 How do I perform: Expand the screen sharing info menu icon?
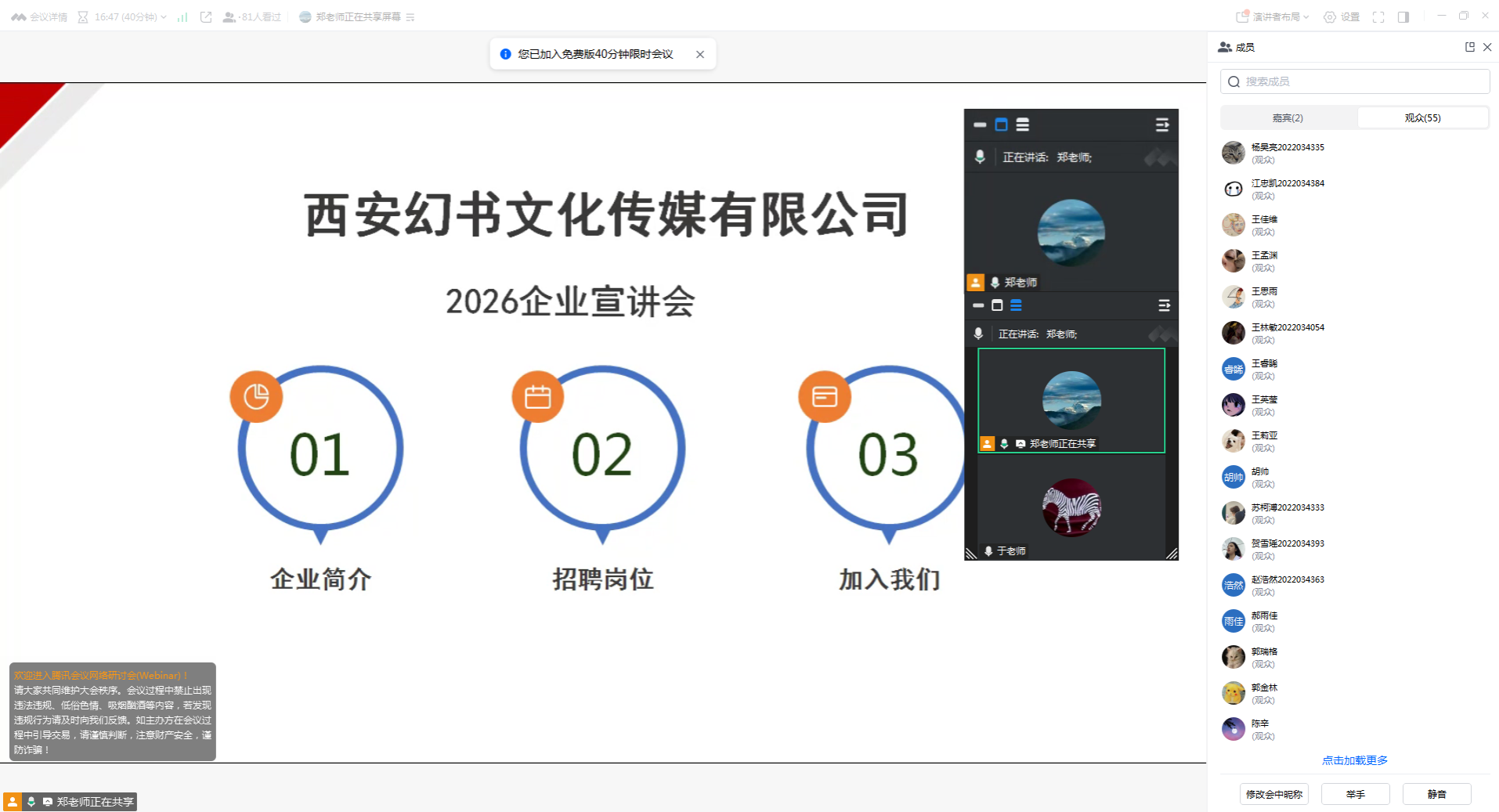pyautogui.click(x=410, y=17)
